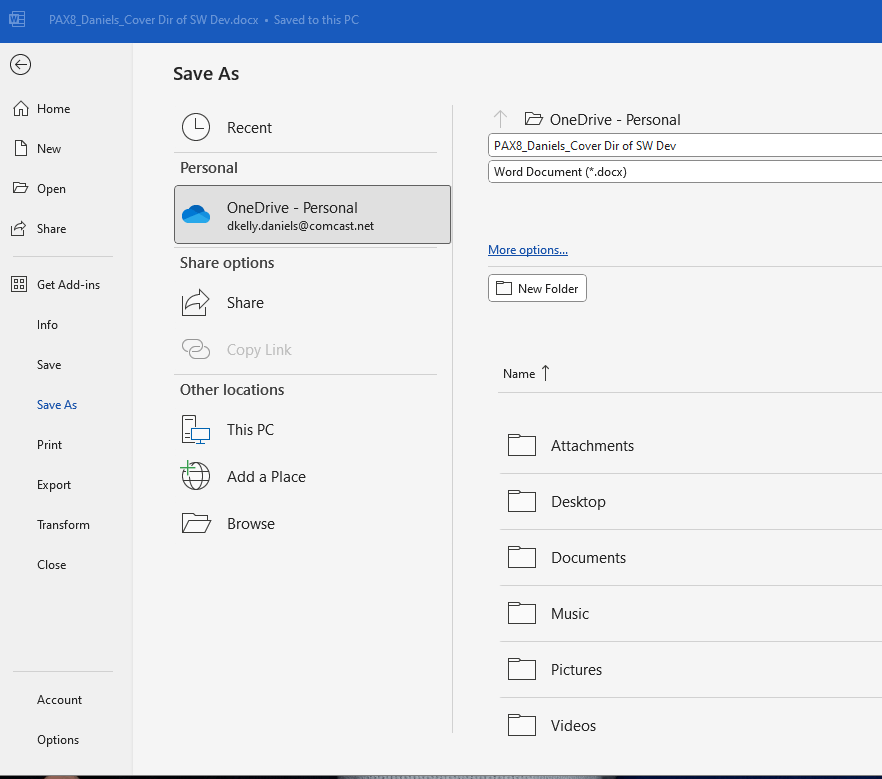Select OneDrive - Personal location
Image resolution: width=882 pixels, height=779 pixels.
pyautogui.click(x=312, y=214)
